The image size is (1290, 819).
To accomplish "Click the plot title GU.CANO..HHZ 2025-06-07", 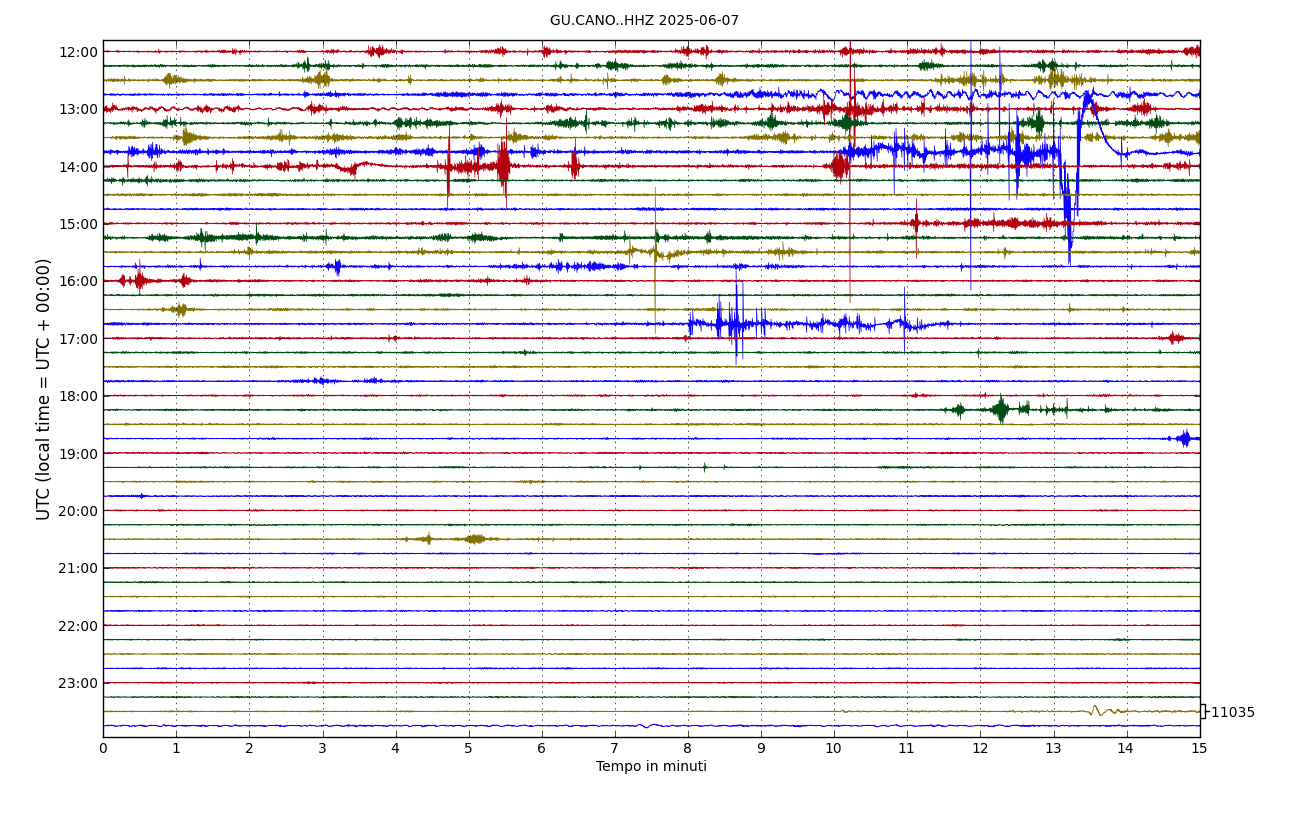I will coord(644,21).
